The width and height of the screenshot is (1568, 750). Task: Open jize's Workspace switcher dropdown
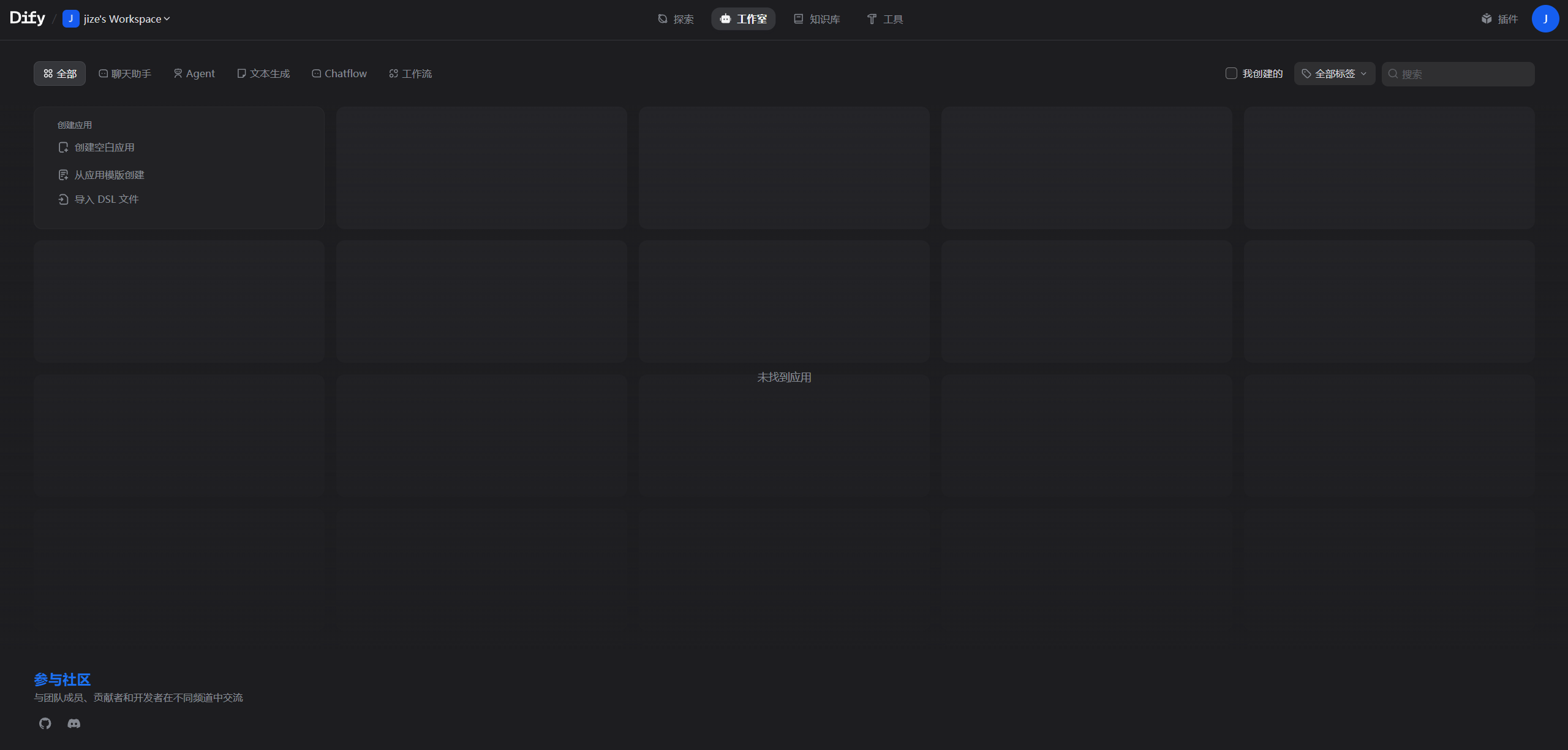click(x=117, y=19)
